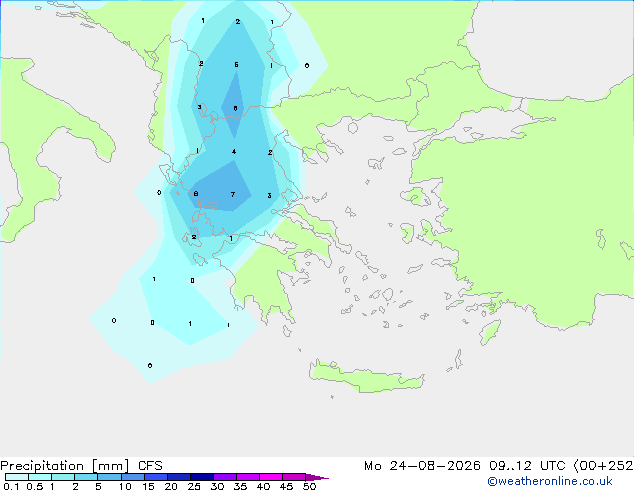Click the 15–20 mm legend swatch
634x490 pixels.
tap(156, 477)
